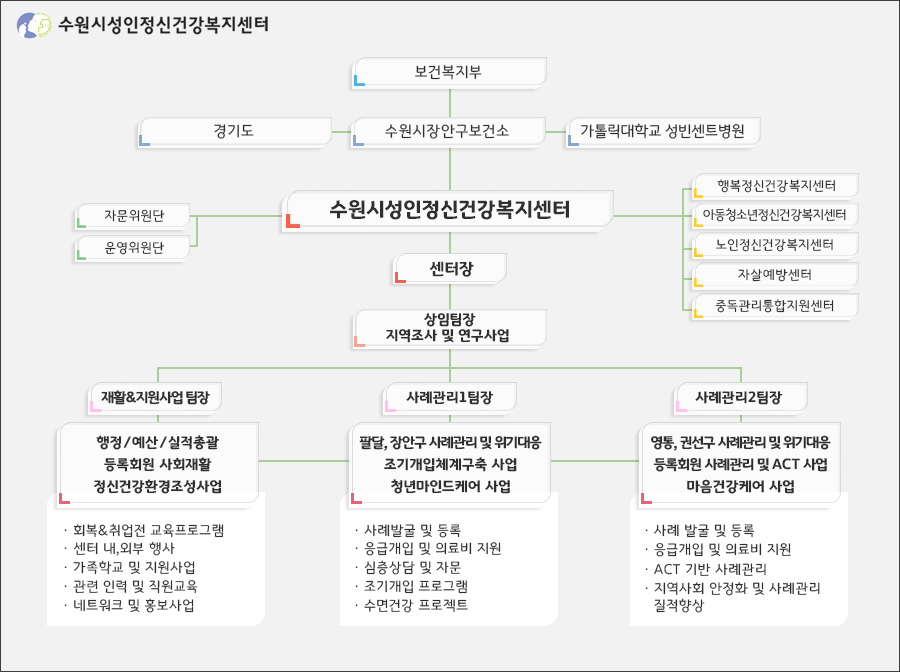This screenshot has width=900, height=672.
Task: Select the 사례관리1팀장 box
Action: pyautogui.click(x=450, y=398)
